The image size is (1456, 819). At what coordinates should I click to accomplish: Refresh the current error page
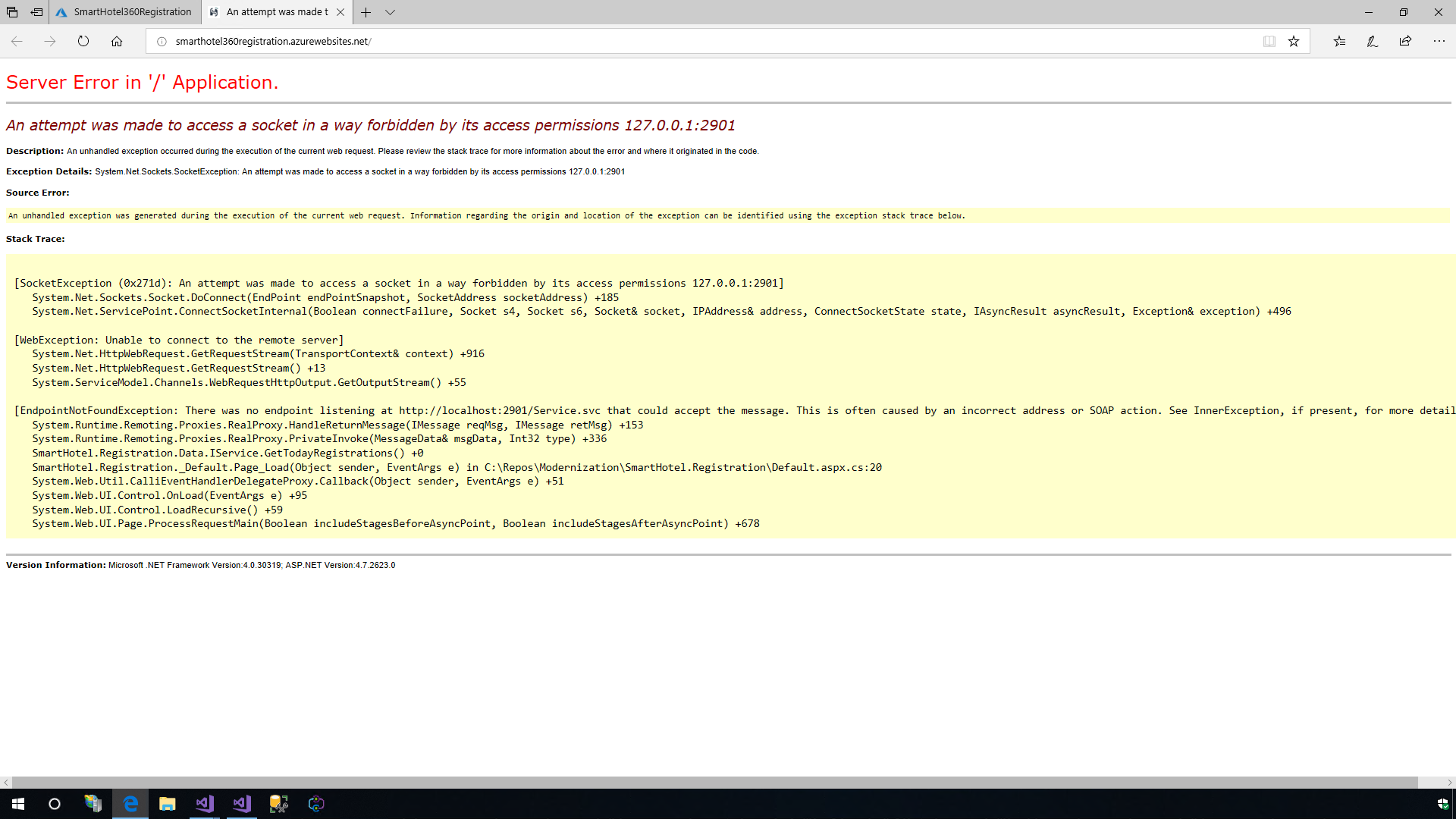point(83,42)
